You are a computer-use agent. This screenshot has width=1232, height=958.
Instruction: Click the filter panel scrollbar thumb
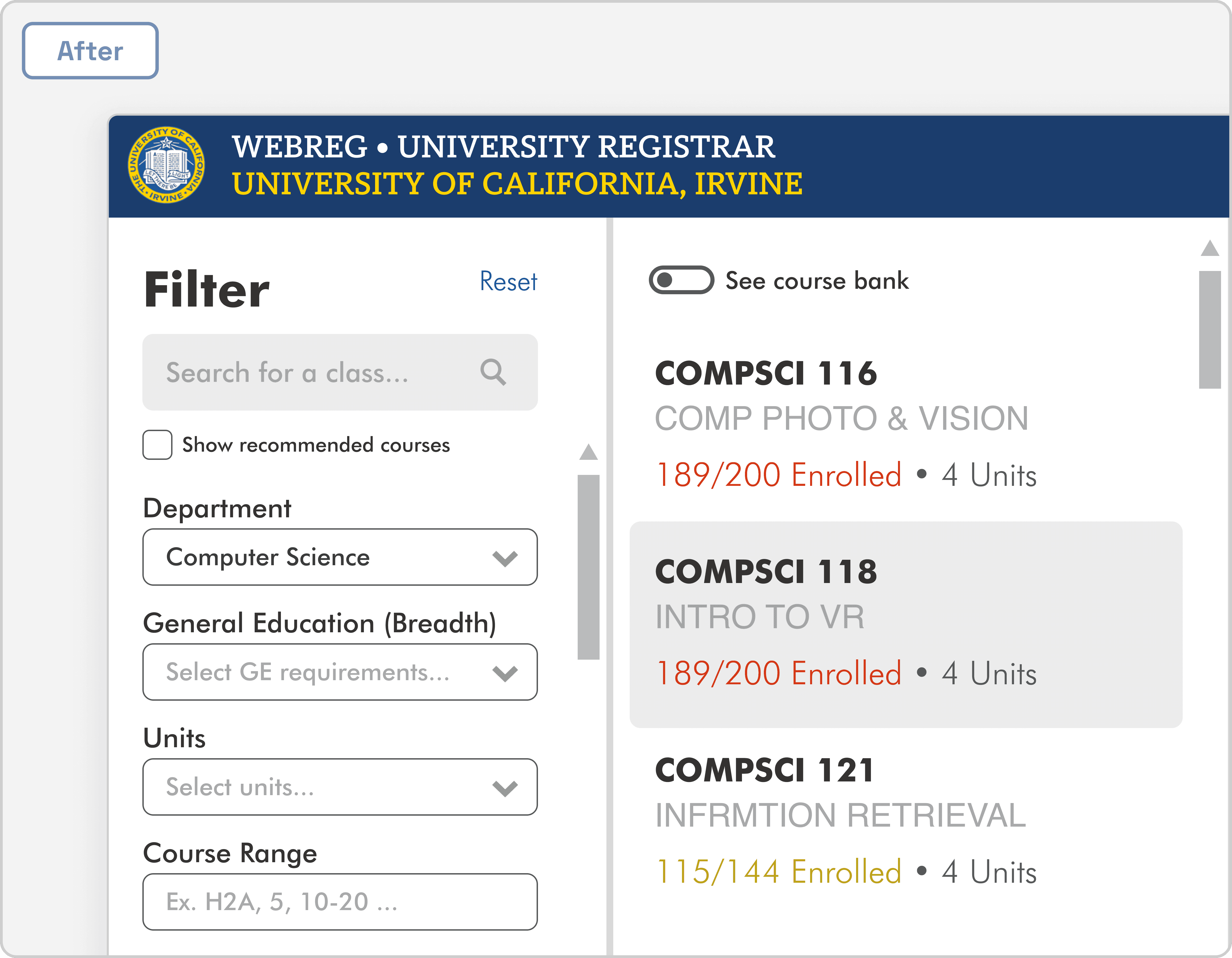point(588,567)
